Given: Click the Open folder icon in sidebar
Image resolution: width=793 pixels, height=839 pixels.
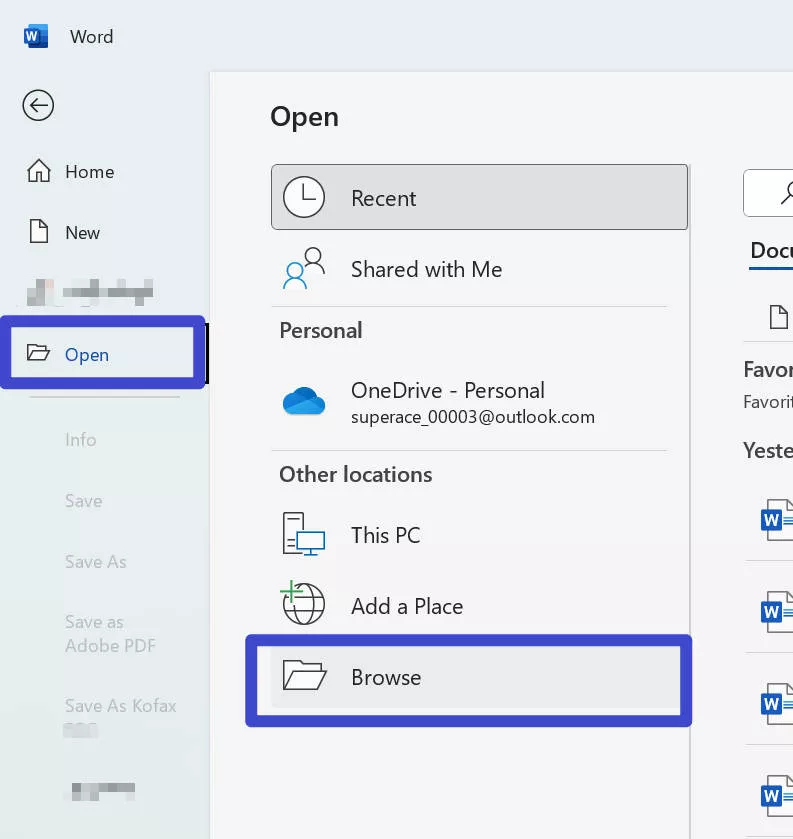Looking at the screenshot, I should click(x=38, y=353).
